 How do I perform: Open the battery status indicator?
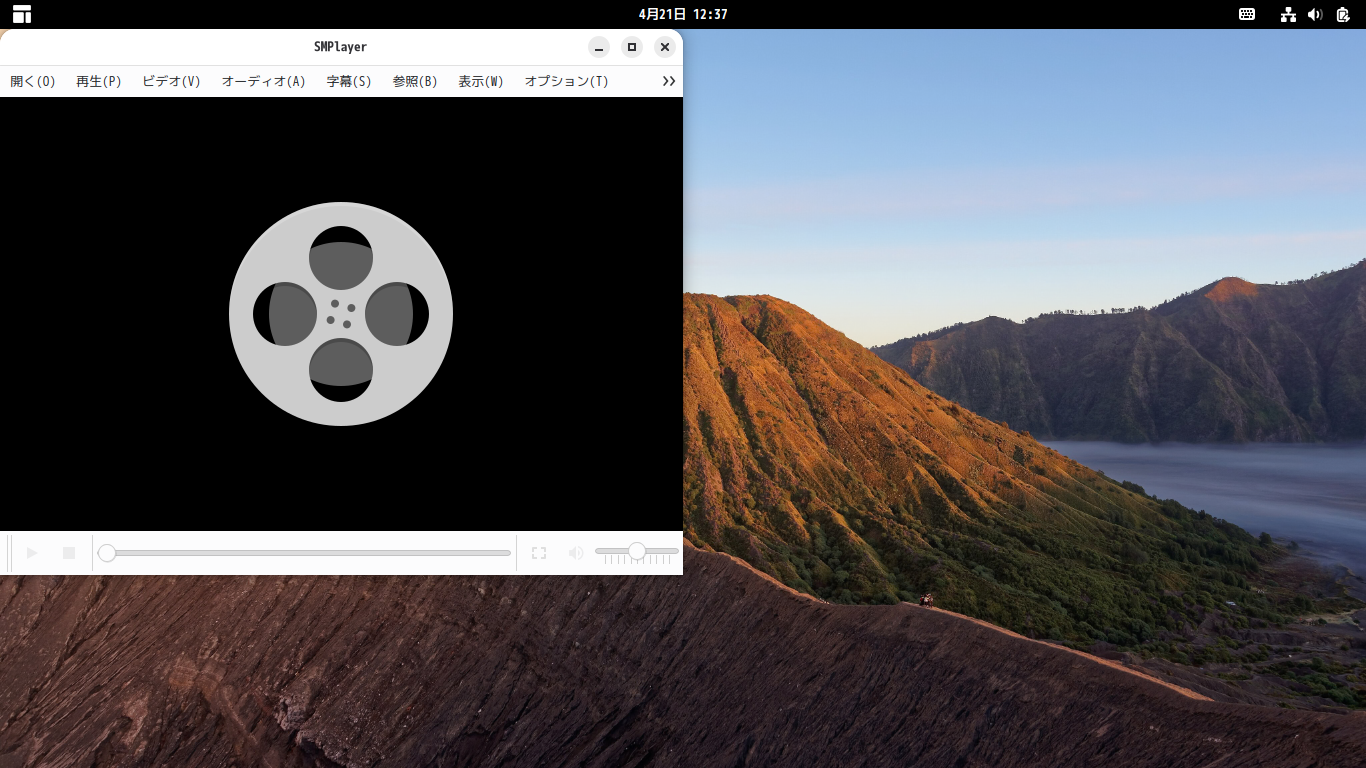tap(1344, 14)
